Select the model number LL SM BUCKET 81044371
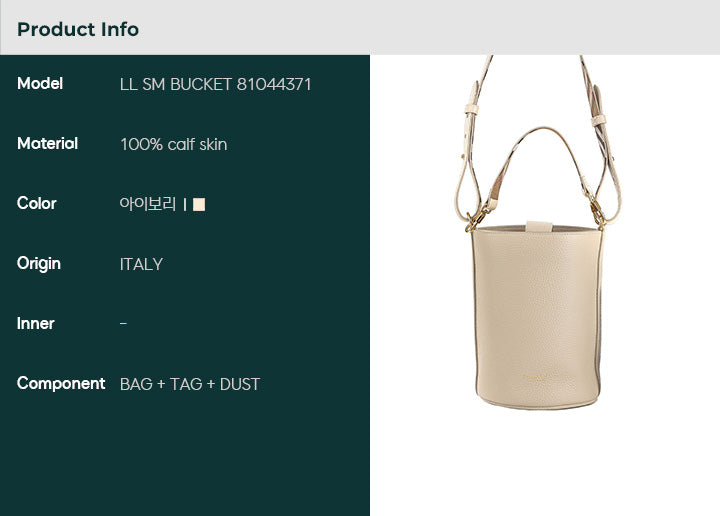 215,84
